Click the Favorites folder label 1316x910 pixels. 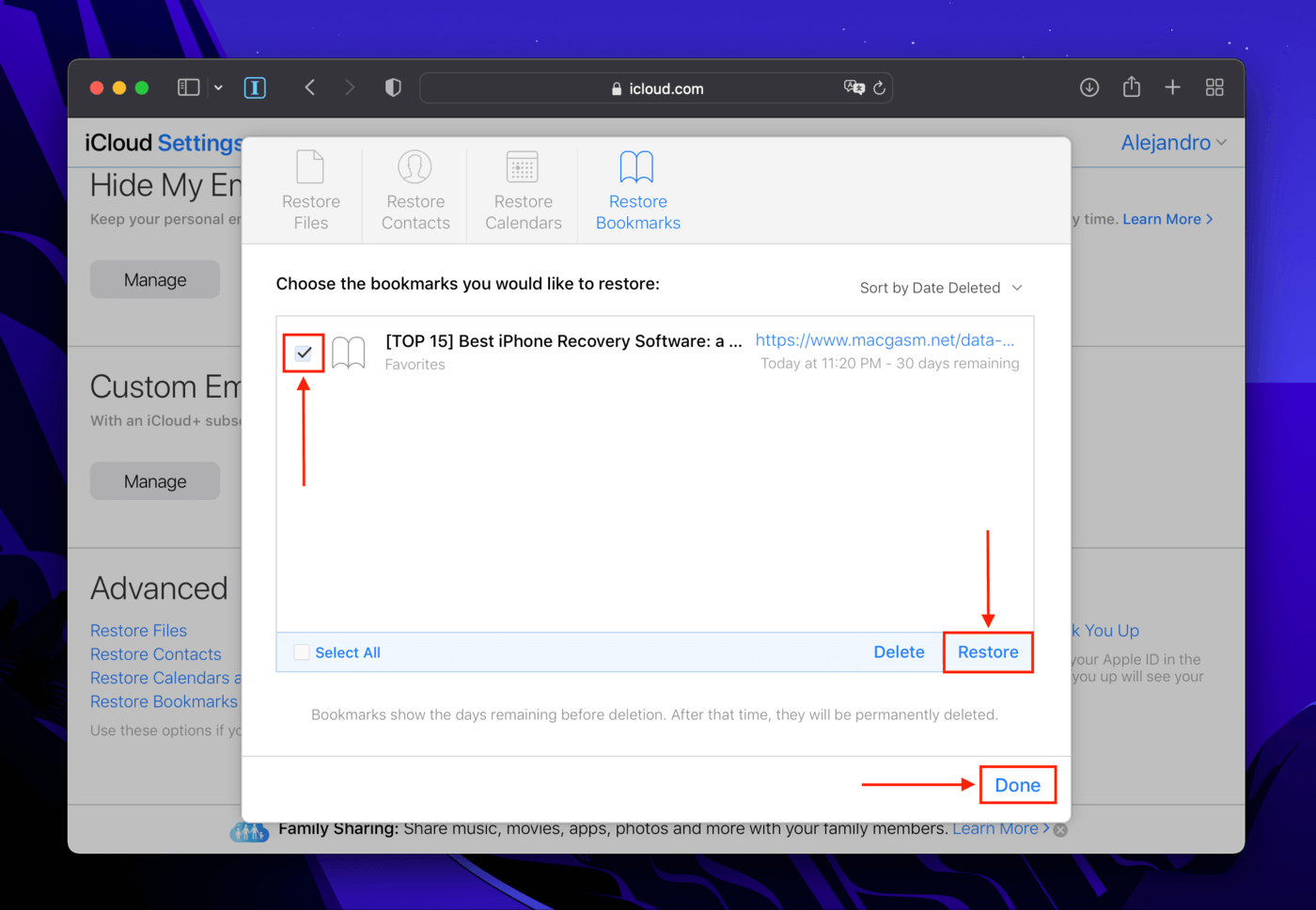click(x=415, y=365)
